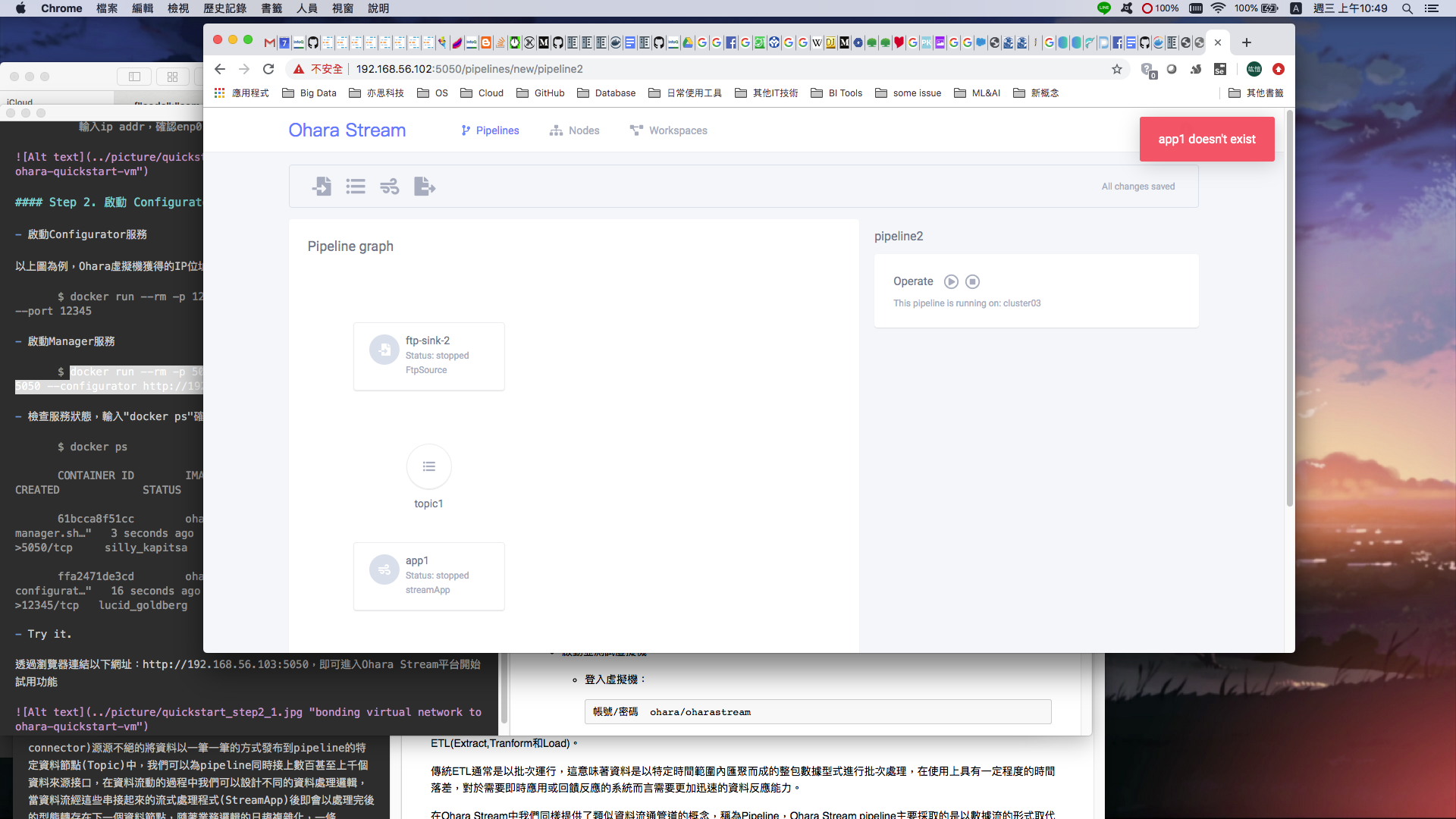Viewport: 1456px width, 819px height.
Task: Add a source connector from toolbar
Action: click(322, 187)
